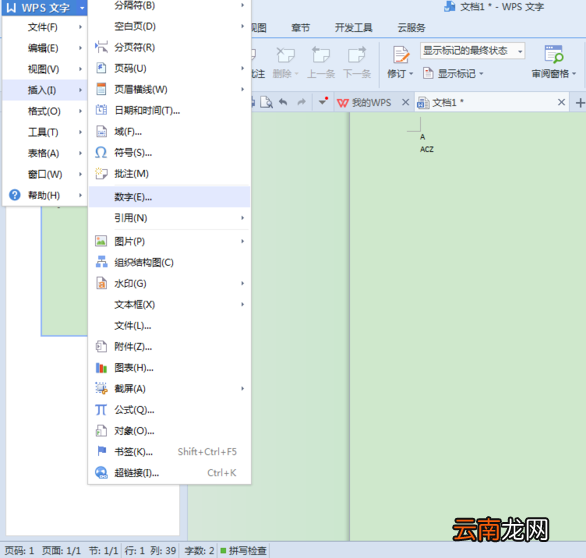Click the Track Changes (修订) icon
This screenshot has width=586, height=558.
tap(401, 55)
